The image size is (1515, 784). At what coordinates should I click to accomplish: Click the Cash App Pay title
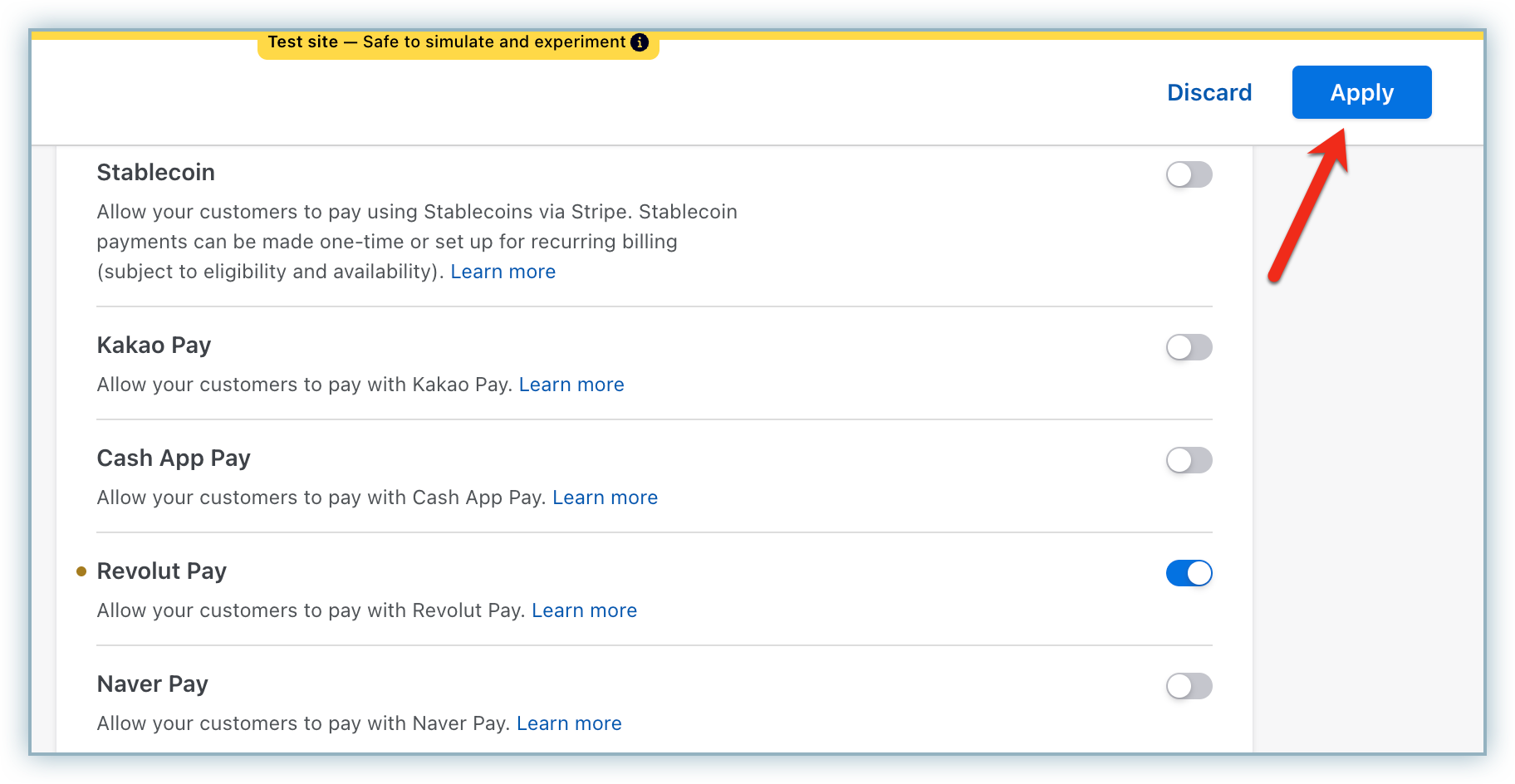point(174,458)
